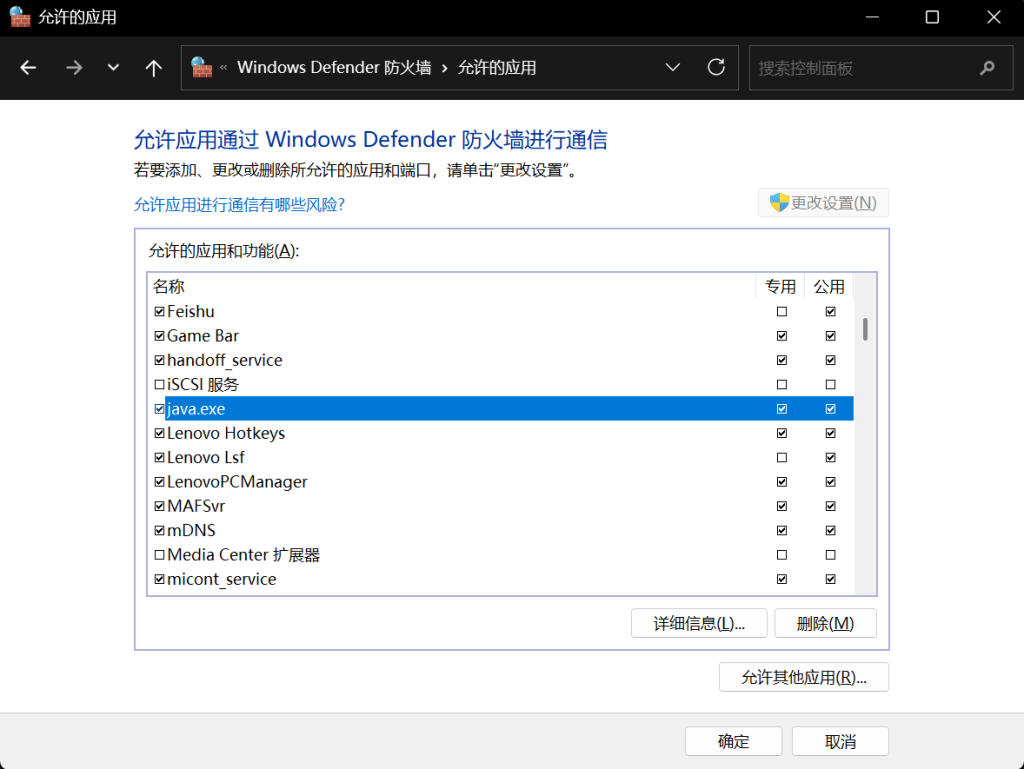Toggle Game Bar 公用 checkbox
The width and height of the screenshot is (1024, 769).
click(830, 336)
